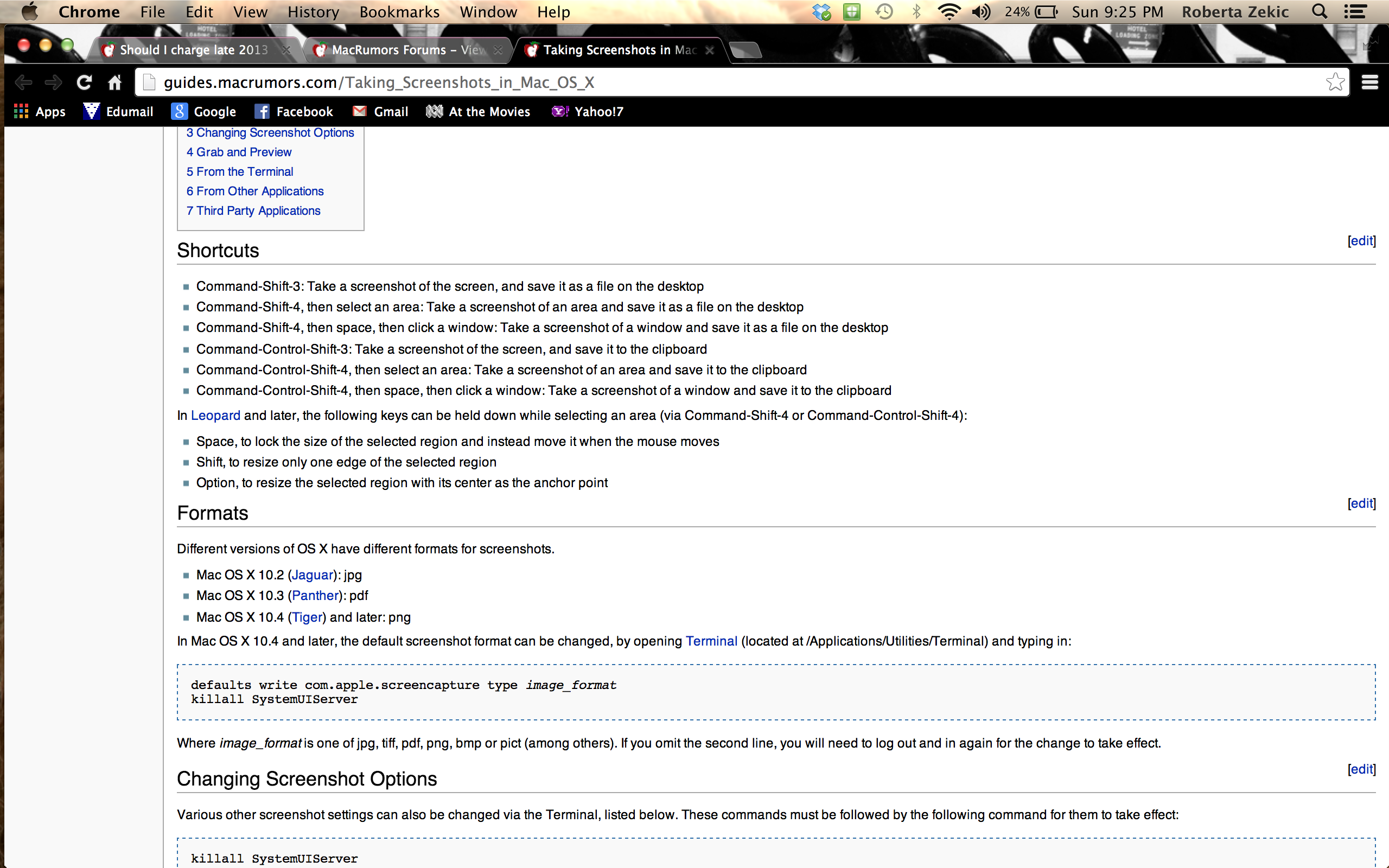
Task: Click the 'defaults write com.apple.screencapture' code line
Action: point(404,685)
